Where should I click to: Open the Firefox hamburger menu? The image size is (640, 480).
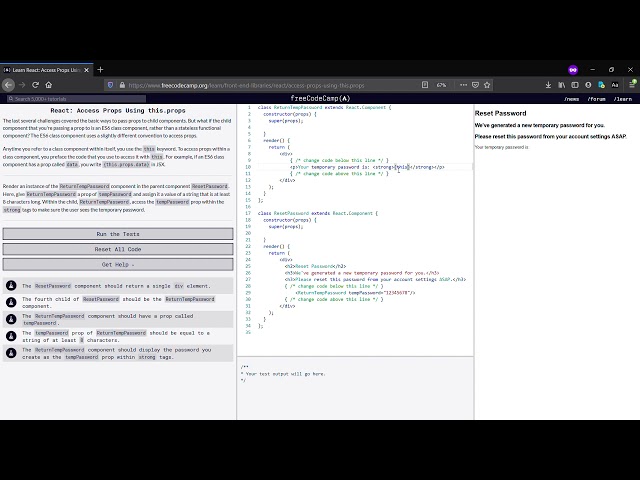click(632, 84)
